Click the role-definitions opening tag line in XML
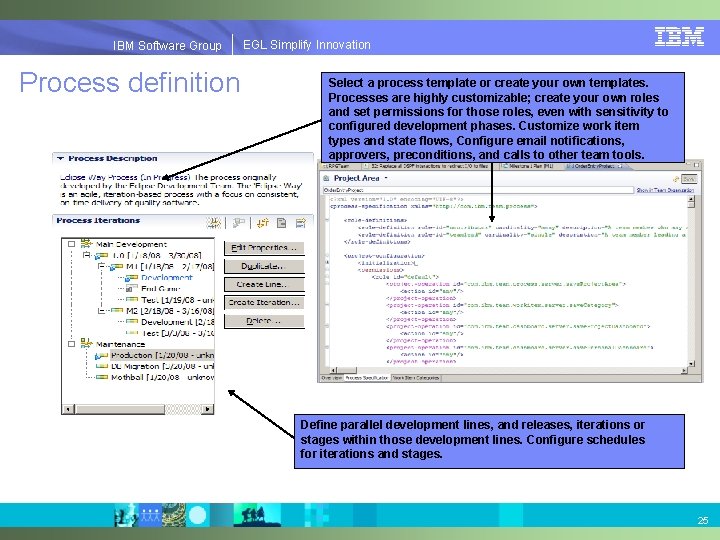The image size is (720, 540). [x=375, y=220]
